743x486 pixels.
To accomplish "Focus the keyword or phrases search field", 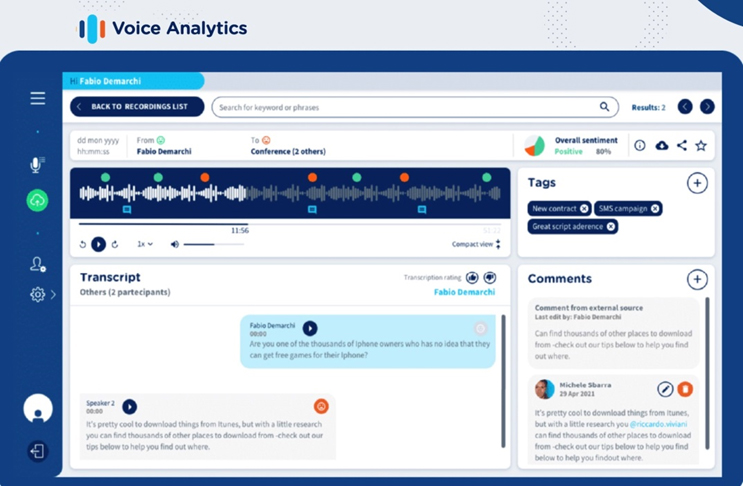I will 415,107.
